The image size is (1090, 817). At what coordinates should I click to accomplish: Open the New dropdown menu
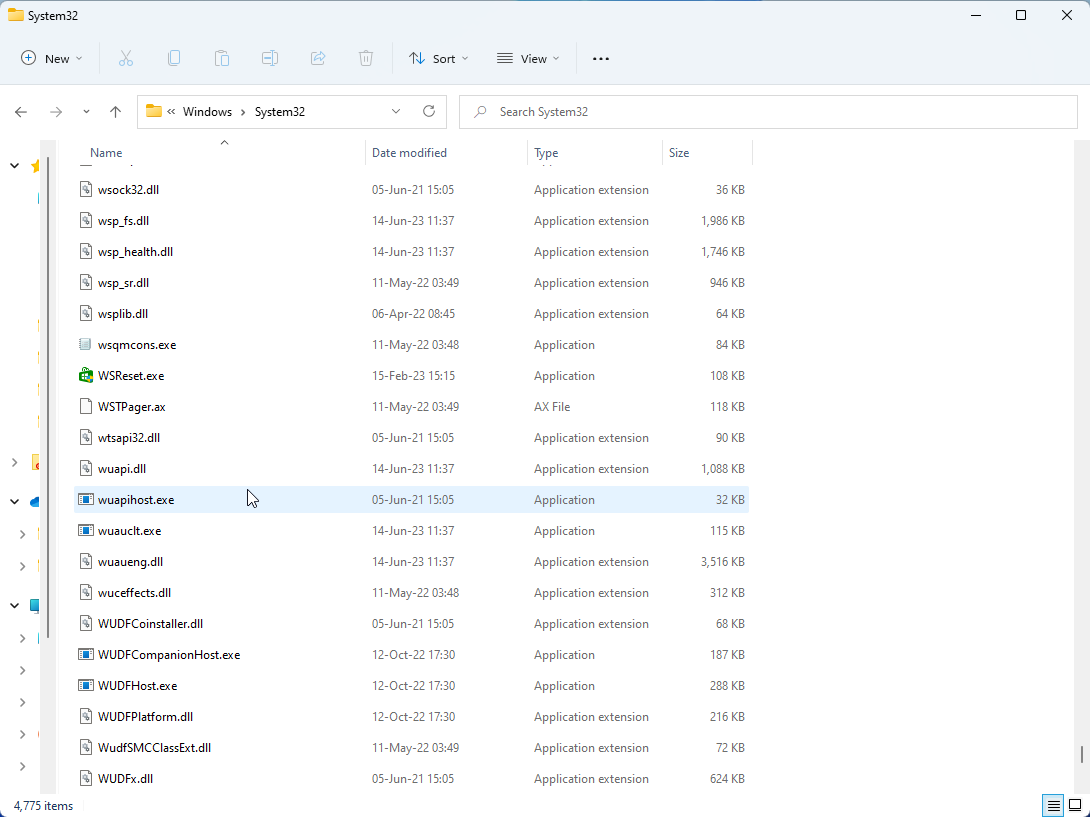tap(52, 58)
